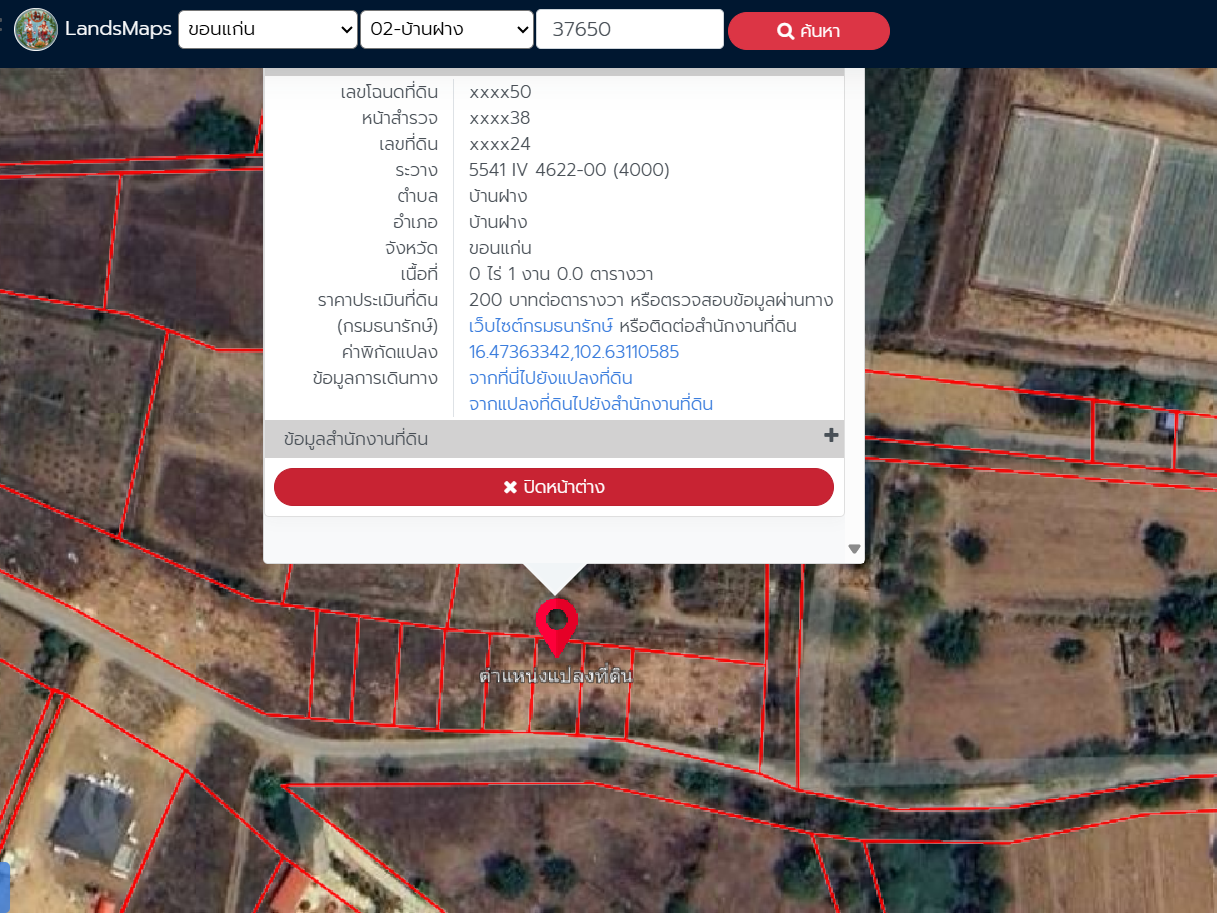Click the ตำแหน่งแปลงที่ดิน marker label
Viewport: 1217px width, 913px height.
point(556,677)
